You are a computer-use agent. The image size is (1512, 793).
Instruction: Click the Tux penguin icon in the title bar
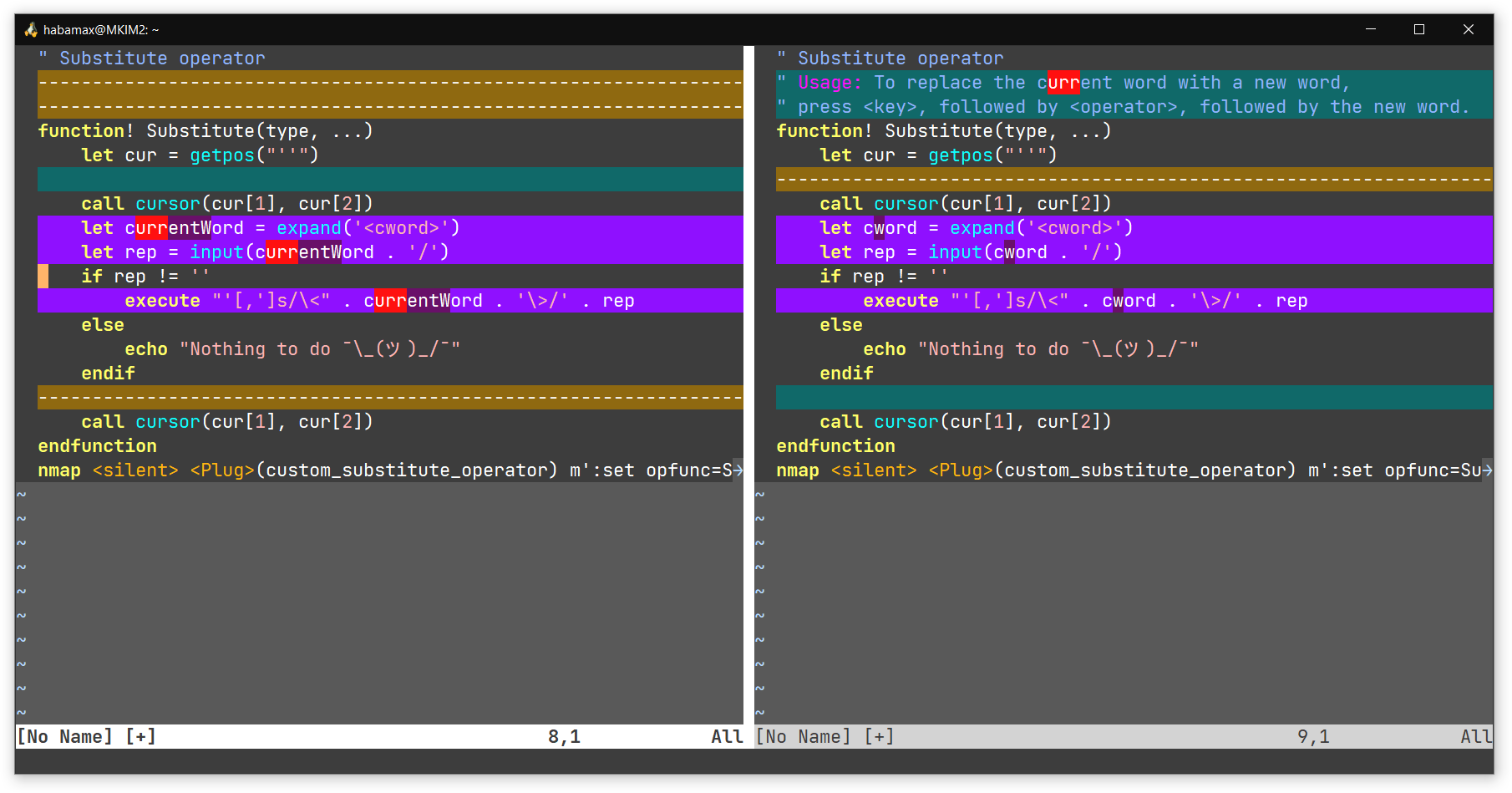(30, 29)
